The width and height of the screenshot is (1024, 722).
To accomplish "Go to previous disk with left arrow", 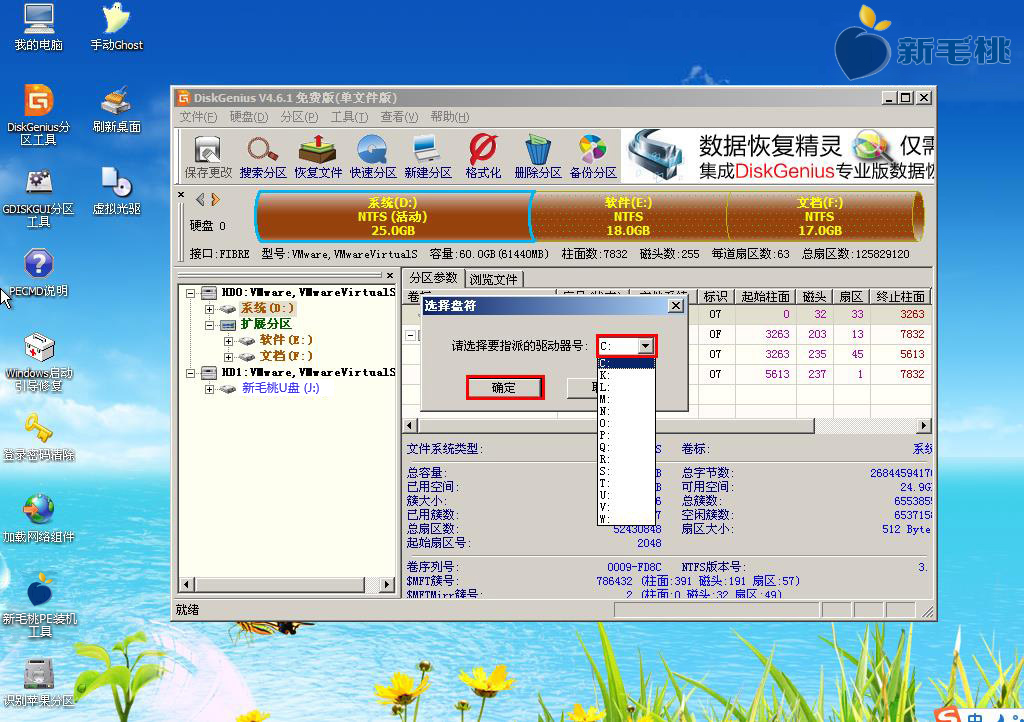I will pyautogui.click(x=200, y=200).
